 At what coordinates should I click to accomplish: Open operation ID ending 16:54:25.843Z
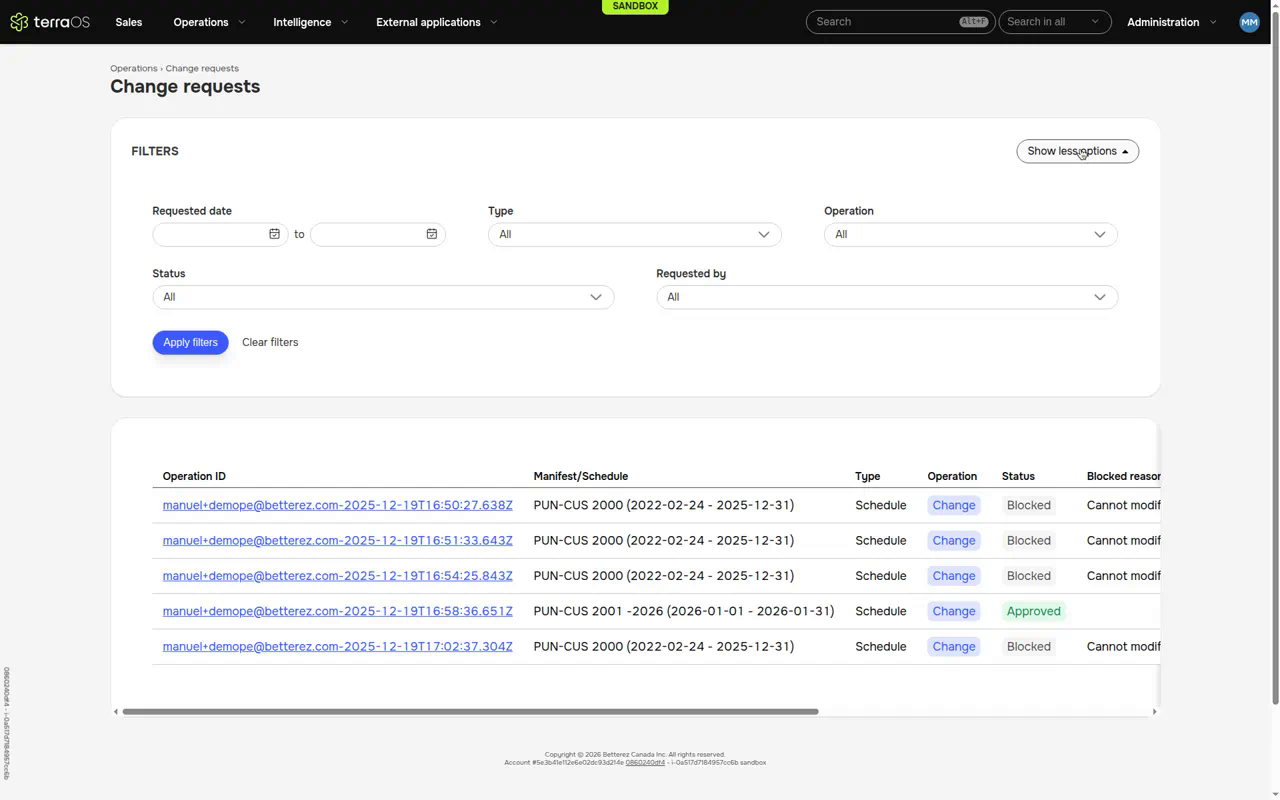[338, 576]
